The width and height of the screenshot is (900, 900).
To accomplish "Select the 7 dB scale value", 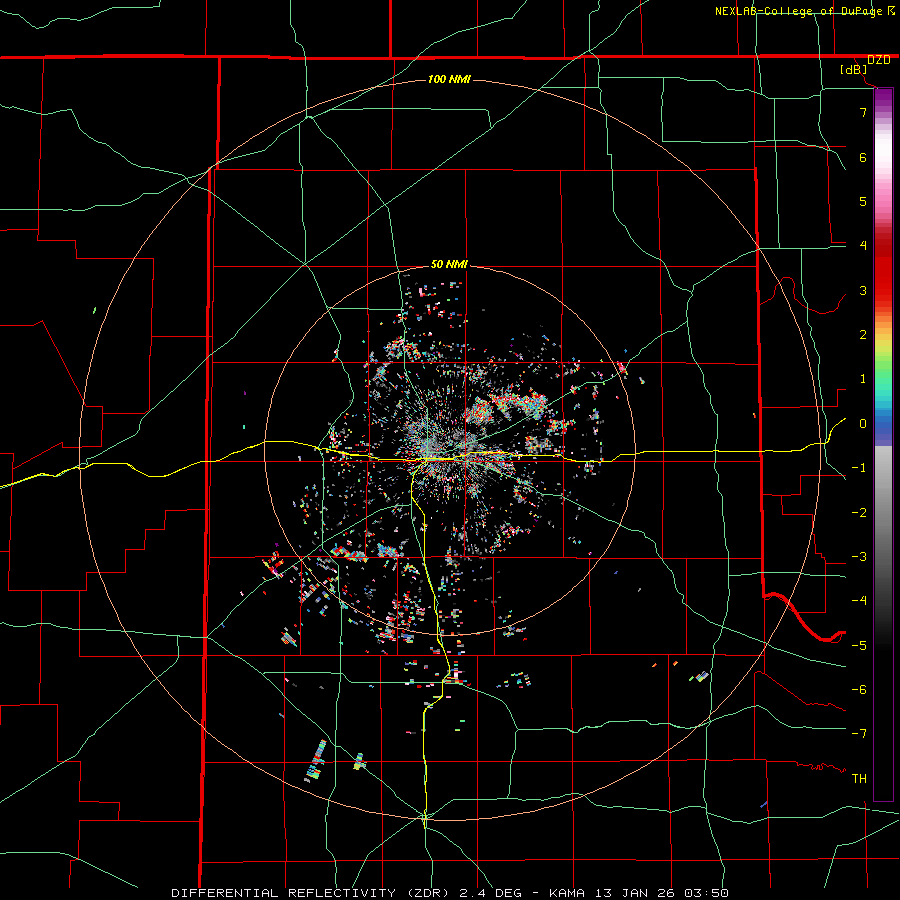I will click(863, 112).
